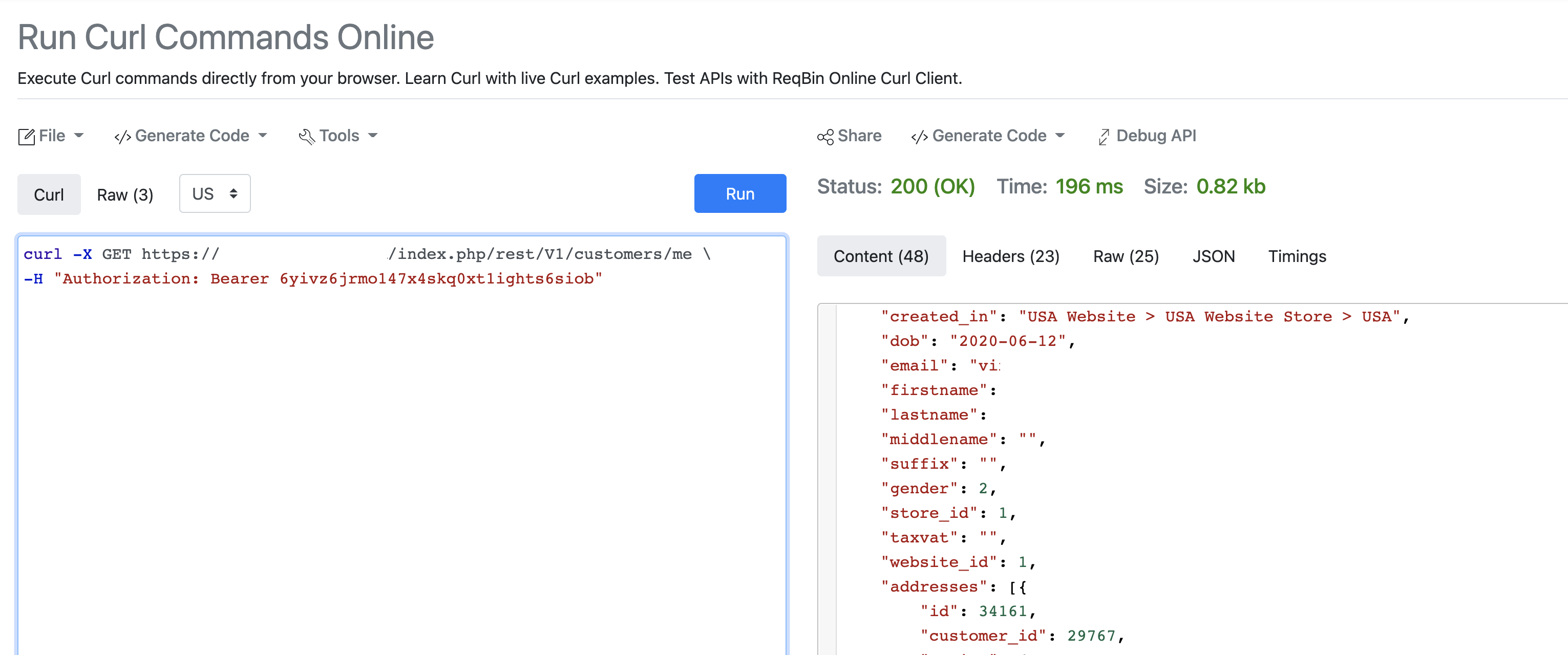Click left Generate Code brackets icon

click(122, 137)
